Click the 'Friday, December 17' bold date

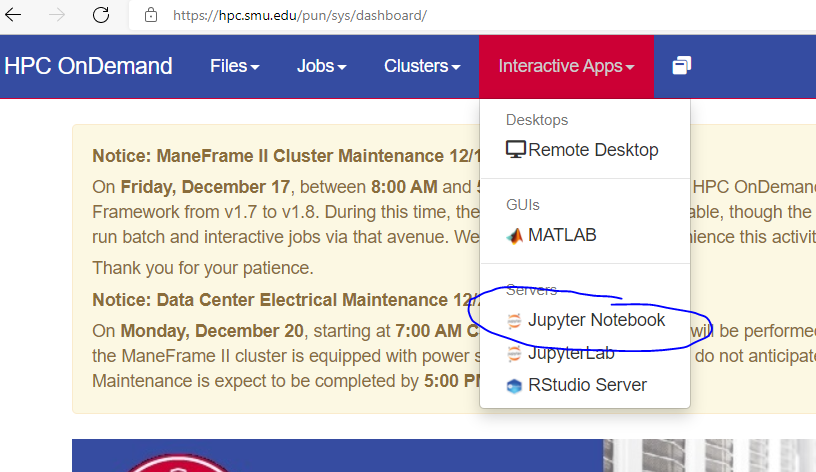[205, 187]
